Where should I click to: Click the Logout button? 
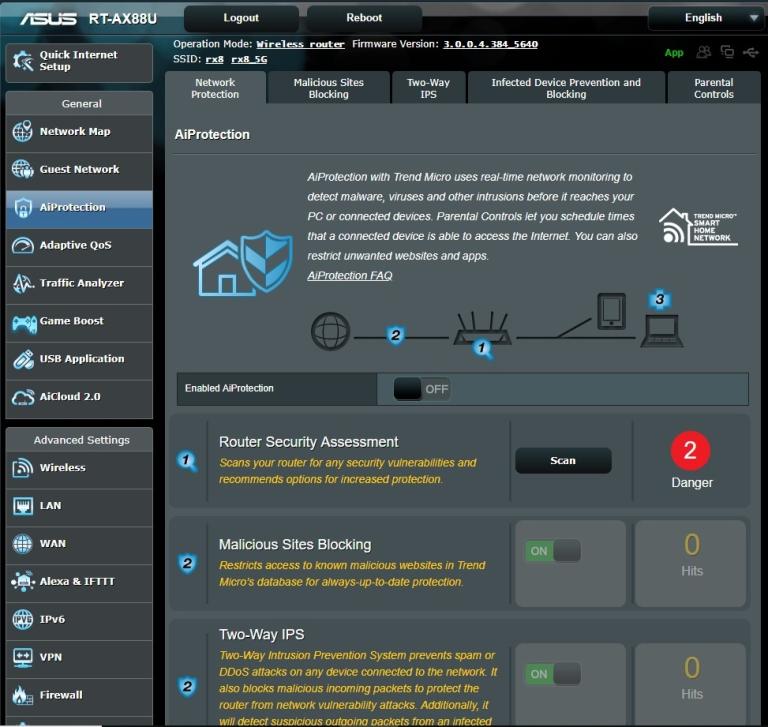tap(241, 18)
